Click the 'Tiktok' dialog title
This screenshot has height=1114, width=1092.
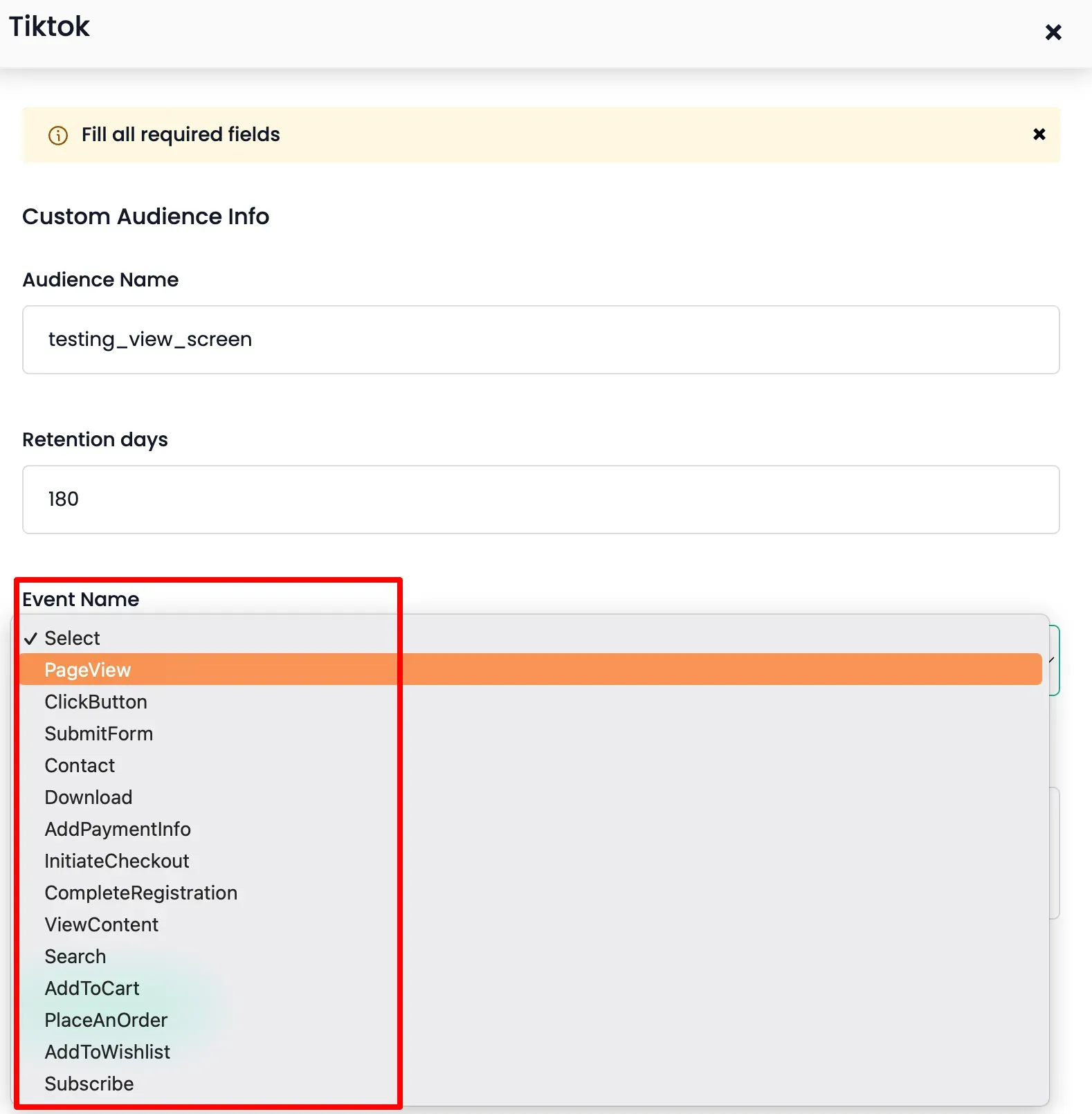(49, 26)
